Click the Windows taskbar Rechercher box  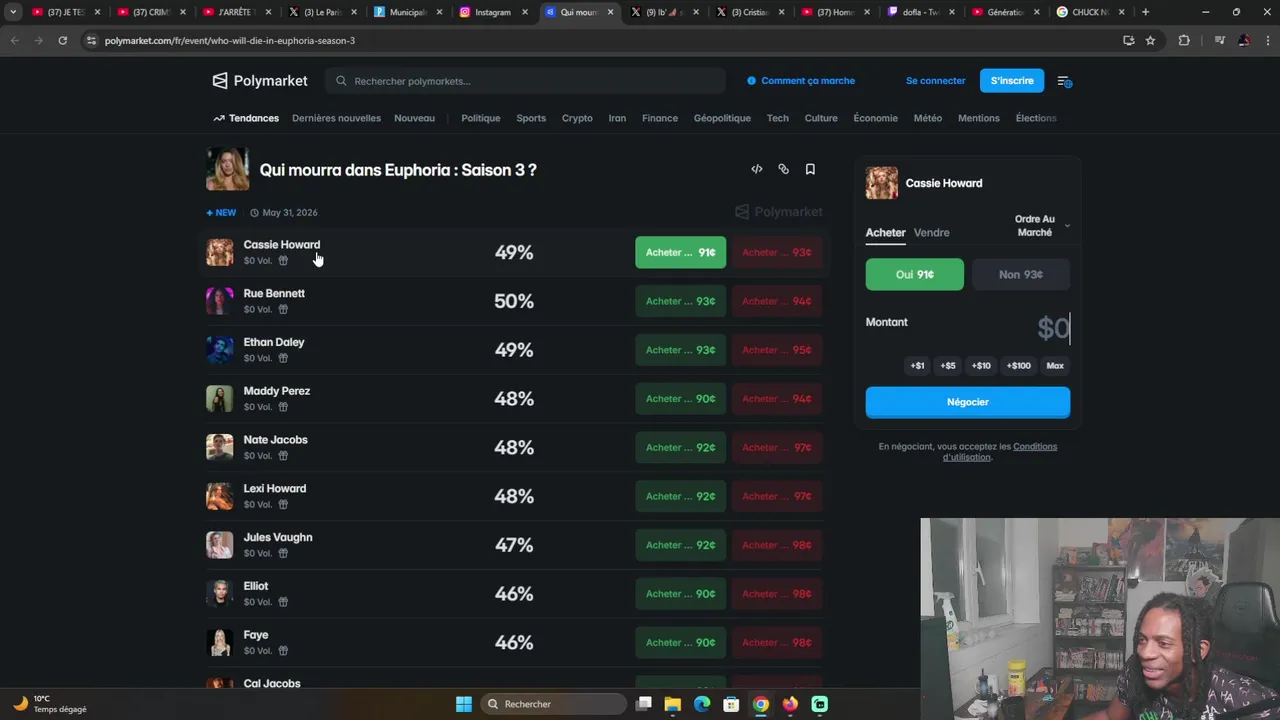tap(553, 704)
